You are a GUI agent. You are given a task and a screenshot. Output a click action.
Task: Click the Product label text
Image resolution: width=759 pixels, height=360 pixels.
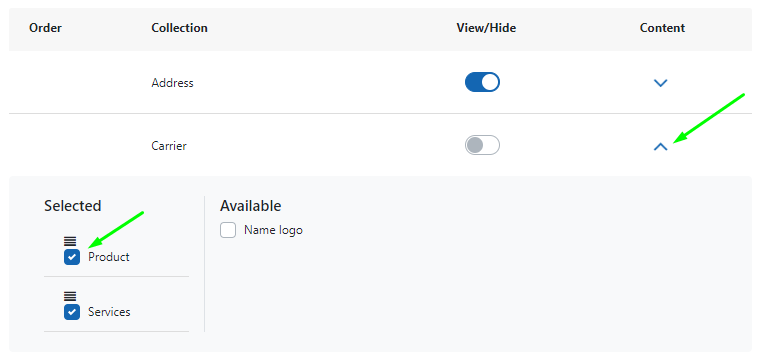click(x=109, y=257)
